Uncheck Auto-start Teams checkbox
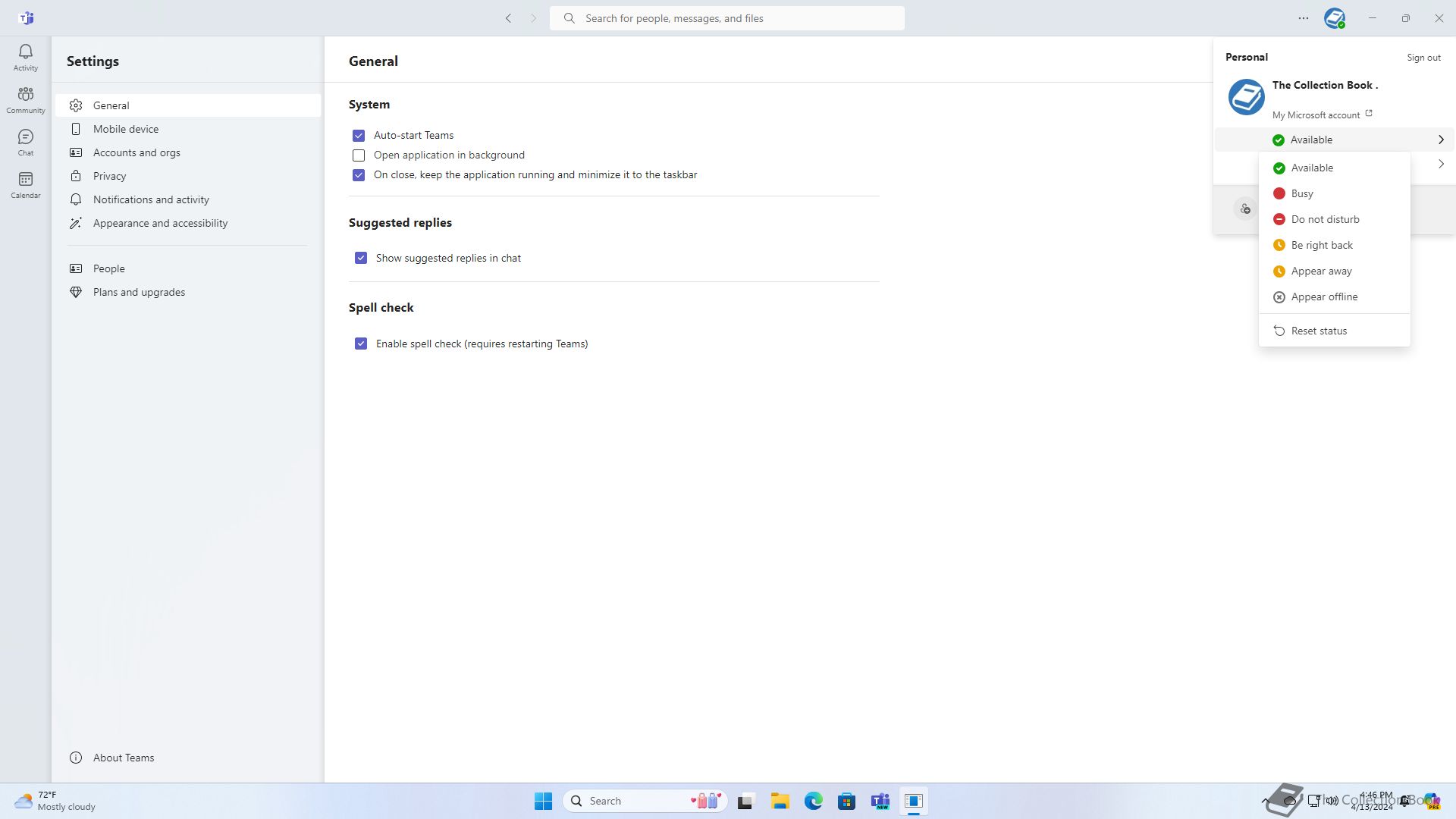Screen dimensions: 1456x819 pyautogui.click(x=359, y=136)
